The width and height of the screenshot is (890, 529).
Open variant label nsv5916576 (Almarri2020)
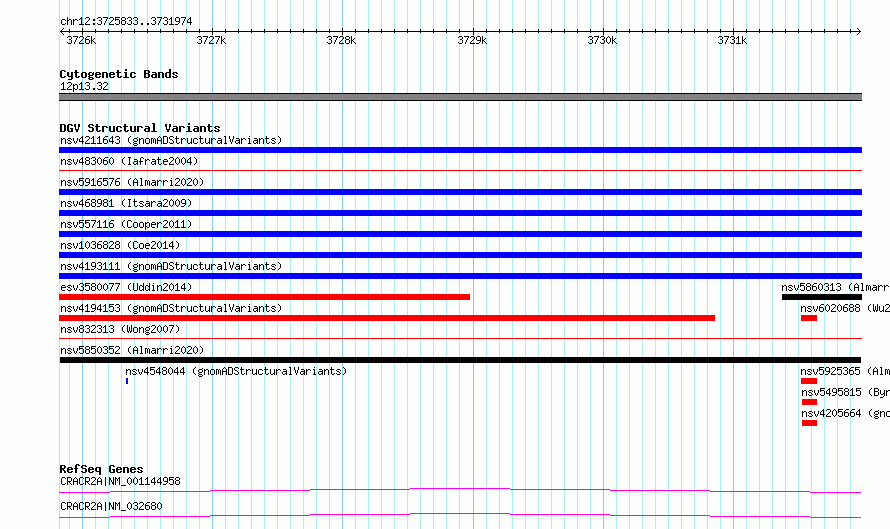[132, 182]
